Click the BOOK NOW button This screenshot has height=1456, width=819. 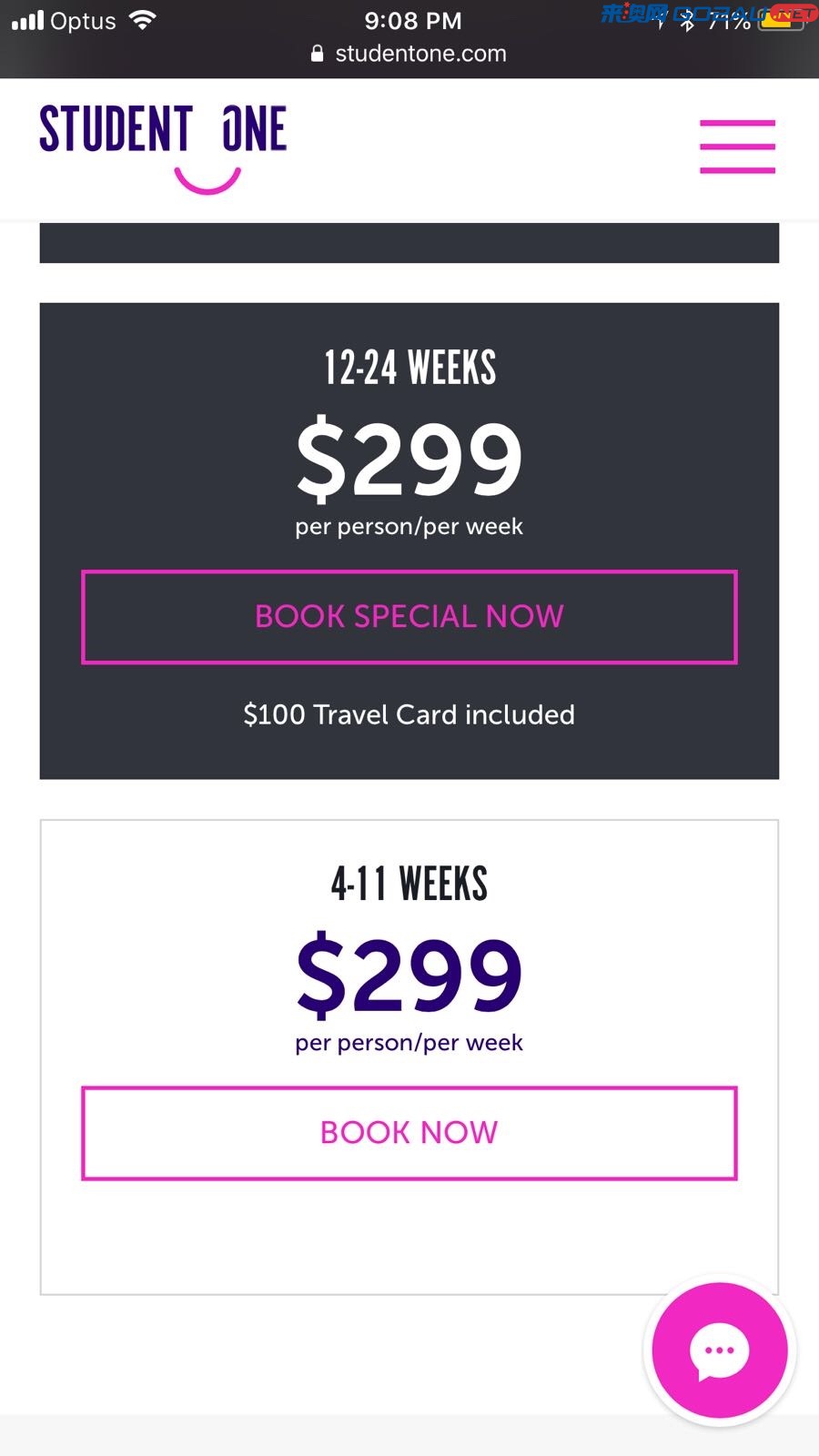[409, 1133]
